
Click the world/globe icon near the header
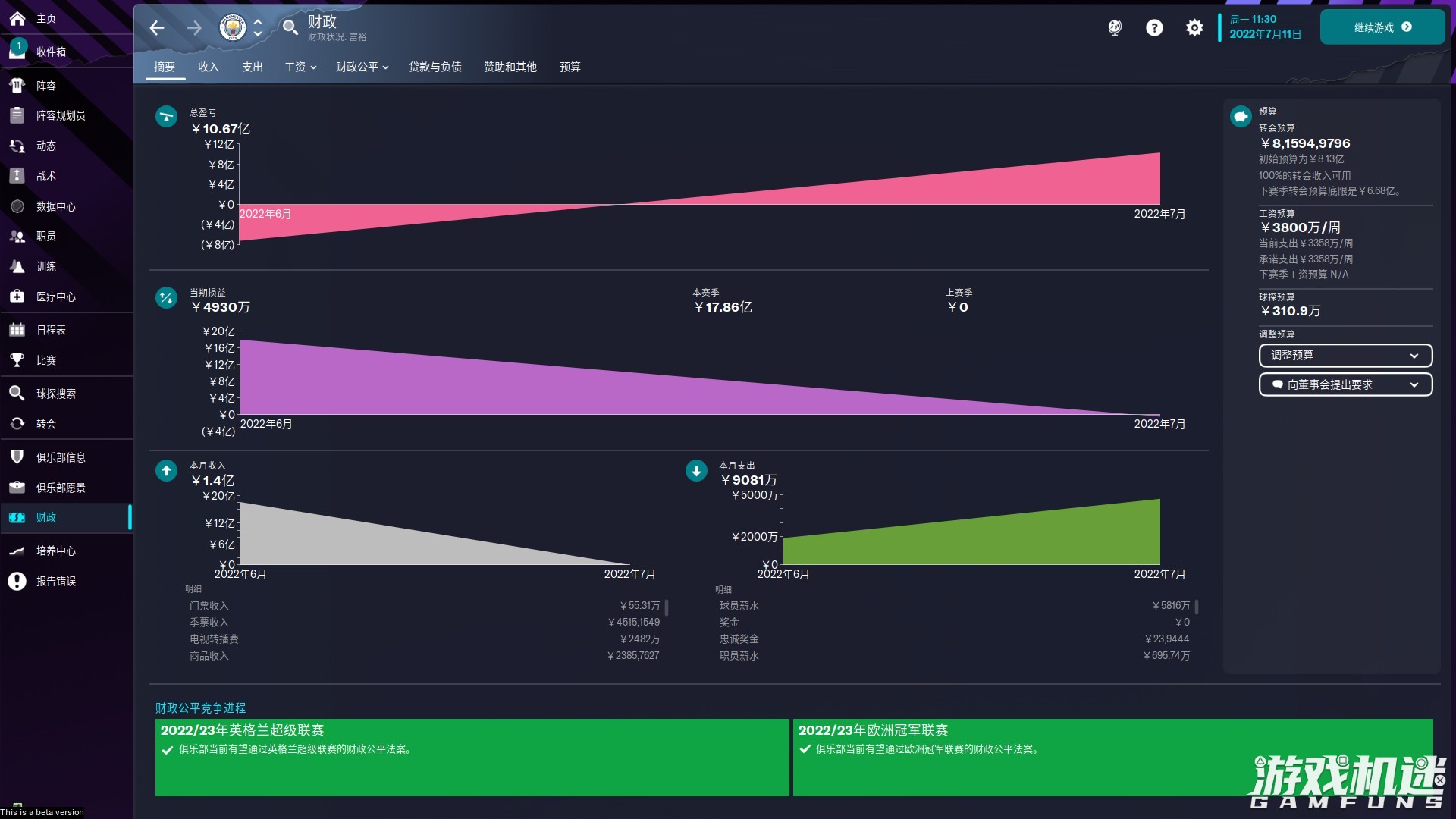[1113, 27]
